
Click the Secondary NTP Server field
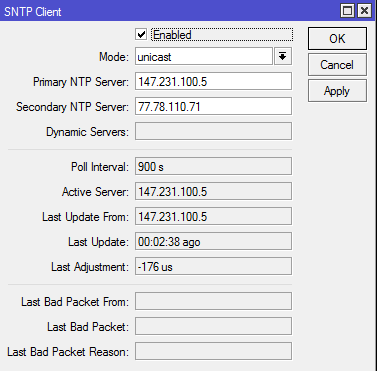click(213, 106)
